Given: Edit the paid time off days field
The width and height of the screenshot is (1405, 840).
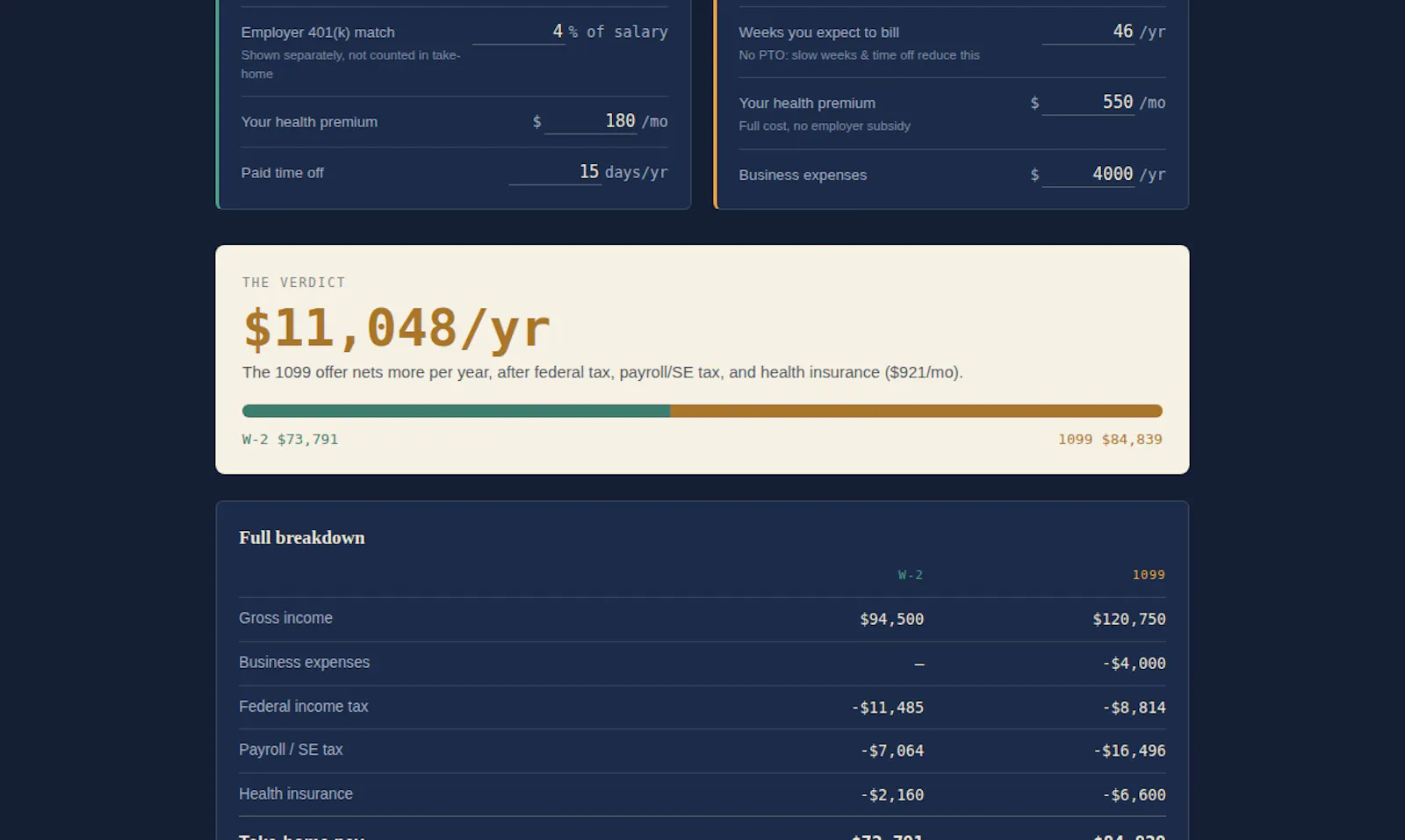Looking at the screenshot, I should (x=555, y=172).
